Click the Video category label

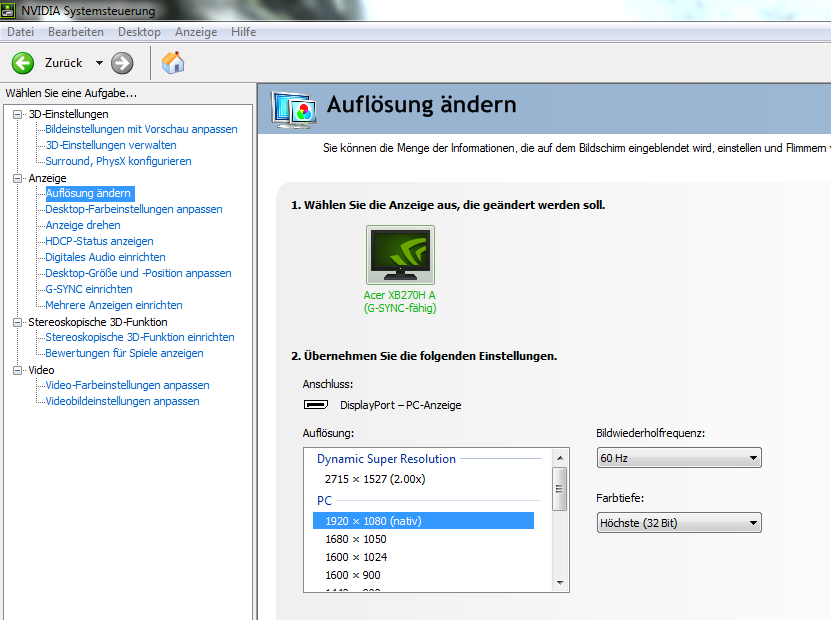(41, 370)
